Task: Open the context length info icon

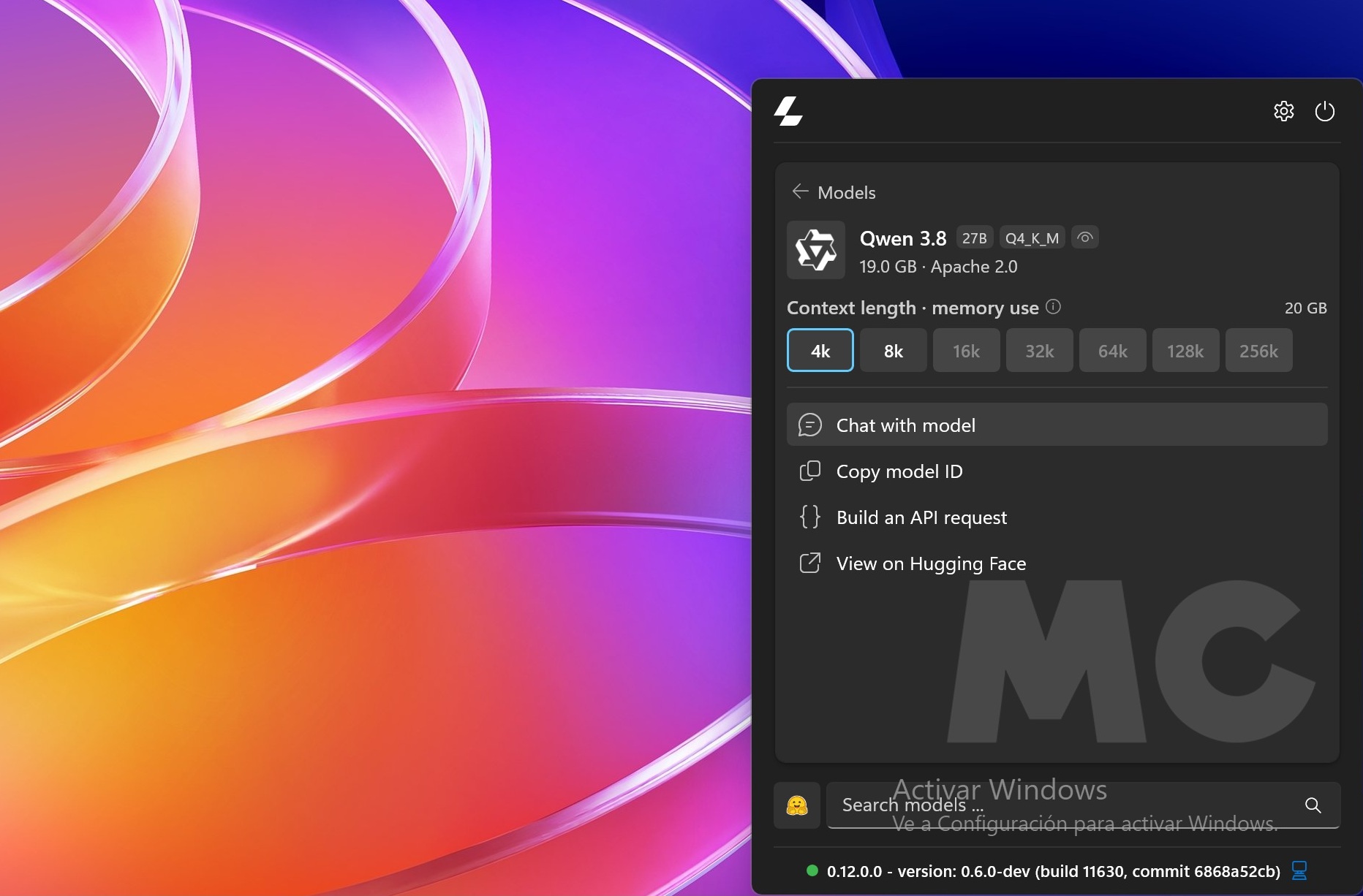Action: point(1053,307)
